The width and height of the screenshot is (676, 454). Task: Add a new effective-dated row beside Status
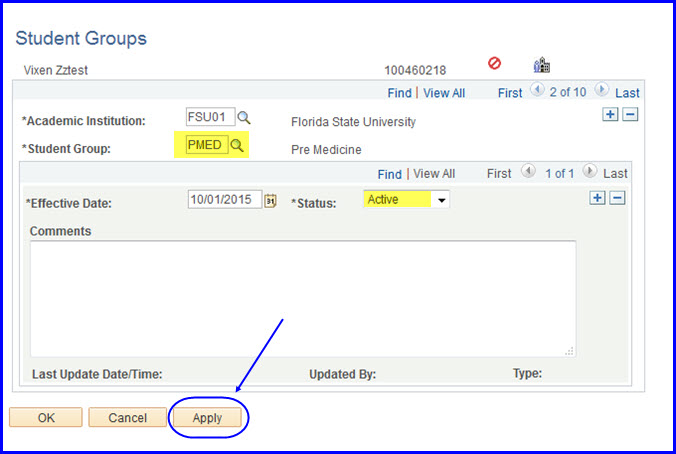click(x=597, y=198)
